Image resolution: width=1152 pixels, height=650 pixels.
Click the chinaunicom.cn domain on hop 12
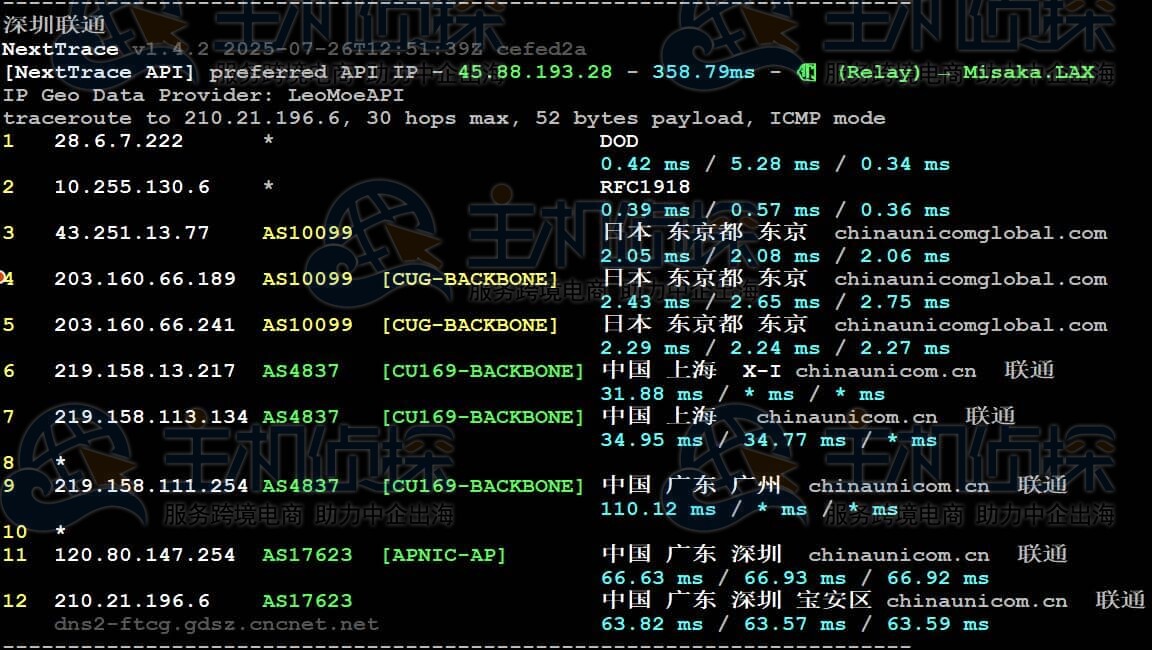pyautogui.click(x=976, y=601)
